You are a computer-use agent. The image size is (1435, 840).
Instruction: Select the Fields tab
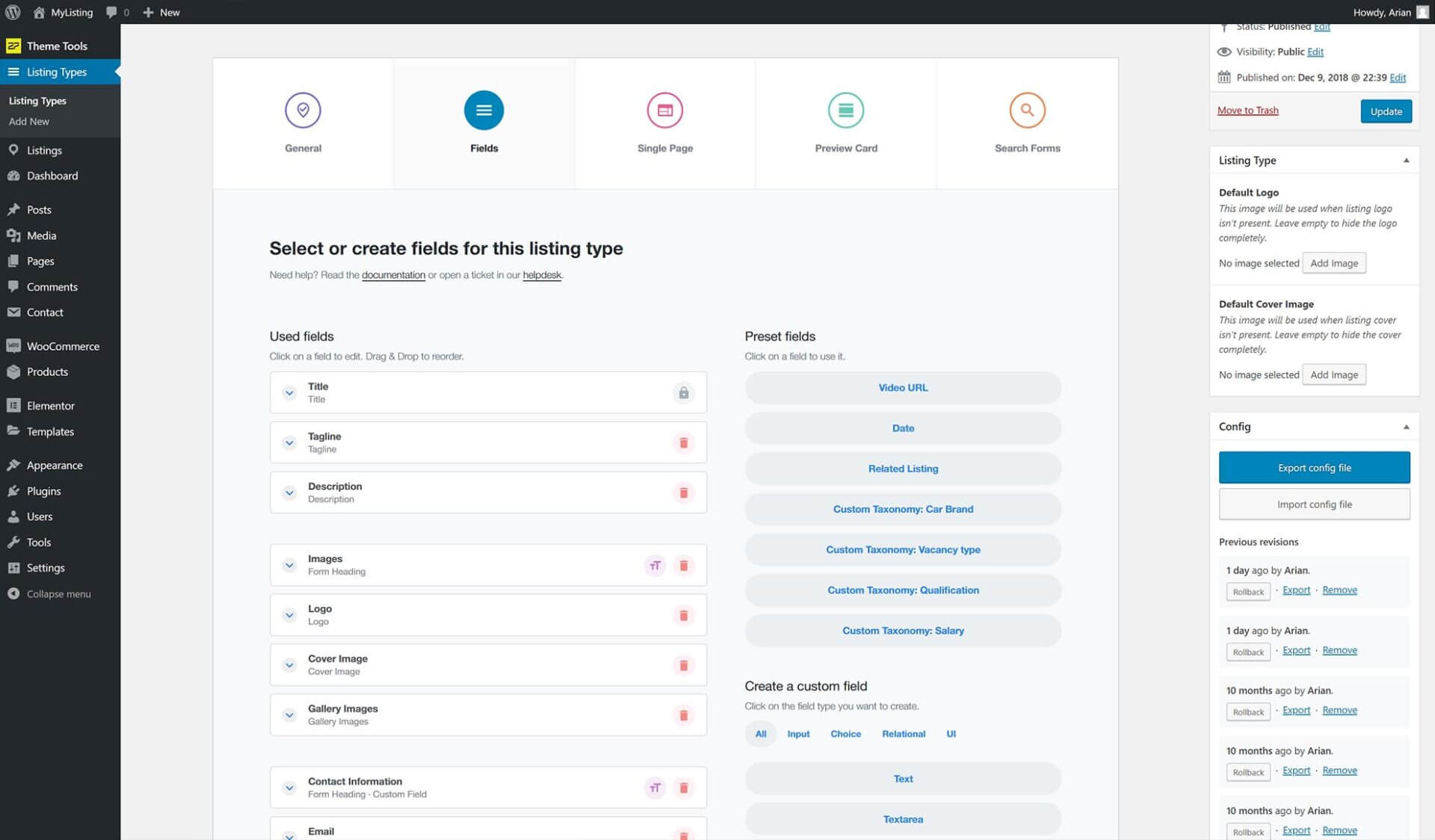483,122
